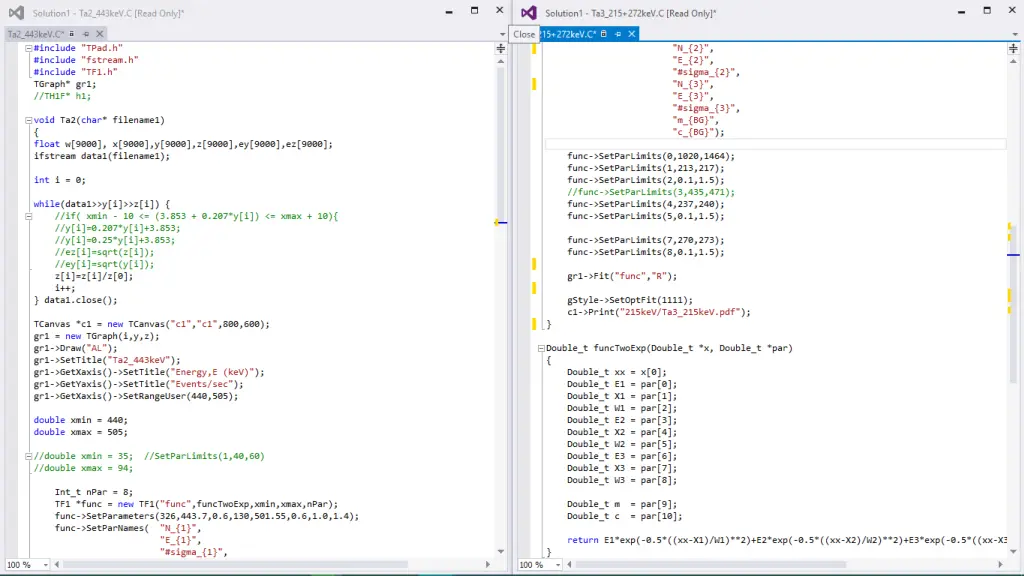Screen dimensions: 1024x576
Task: Collapse the commented //if block outline
Action: 28,216
